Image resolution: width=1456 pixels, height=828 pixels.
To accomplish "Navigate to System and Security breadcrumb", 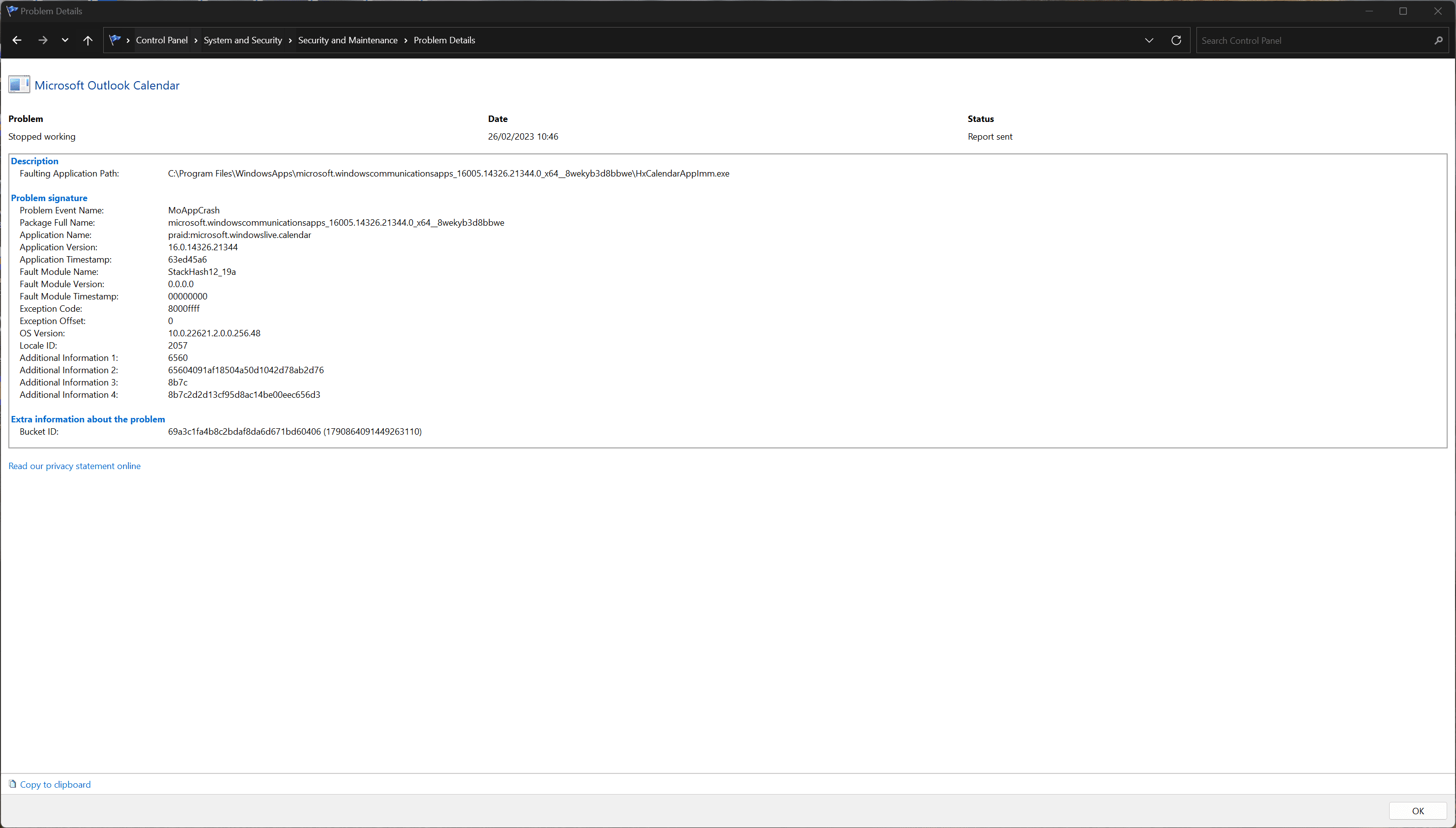I will pos(243,40).
